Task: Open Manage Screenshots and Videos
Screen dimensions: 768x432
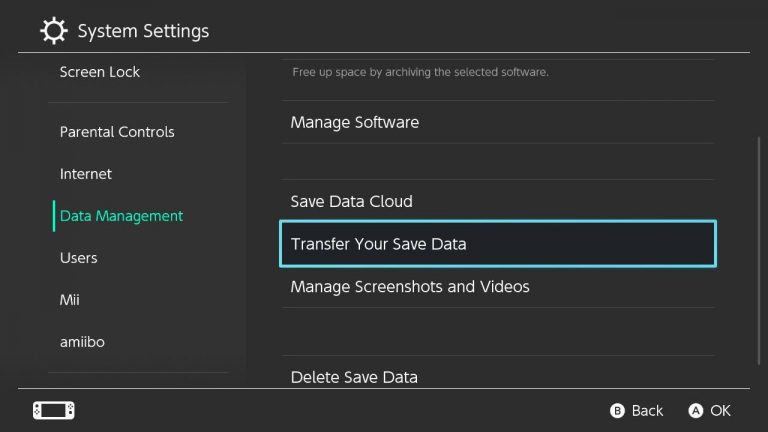Action: [498, 287]
